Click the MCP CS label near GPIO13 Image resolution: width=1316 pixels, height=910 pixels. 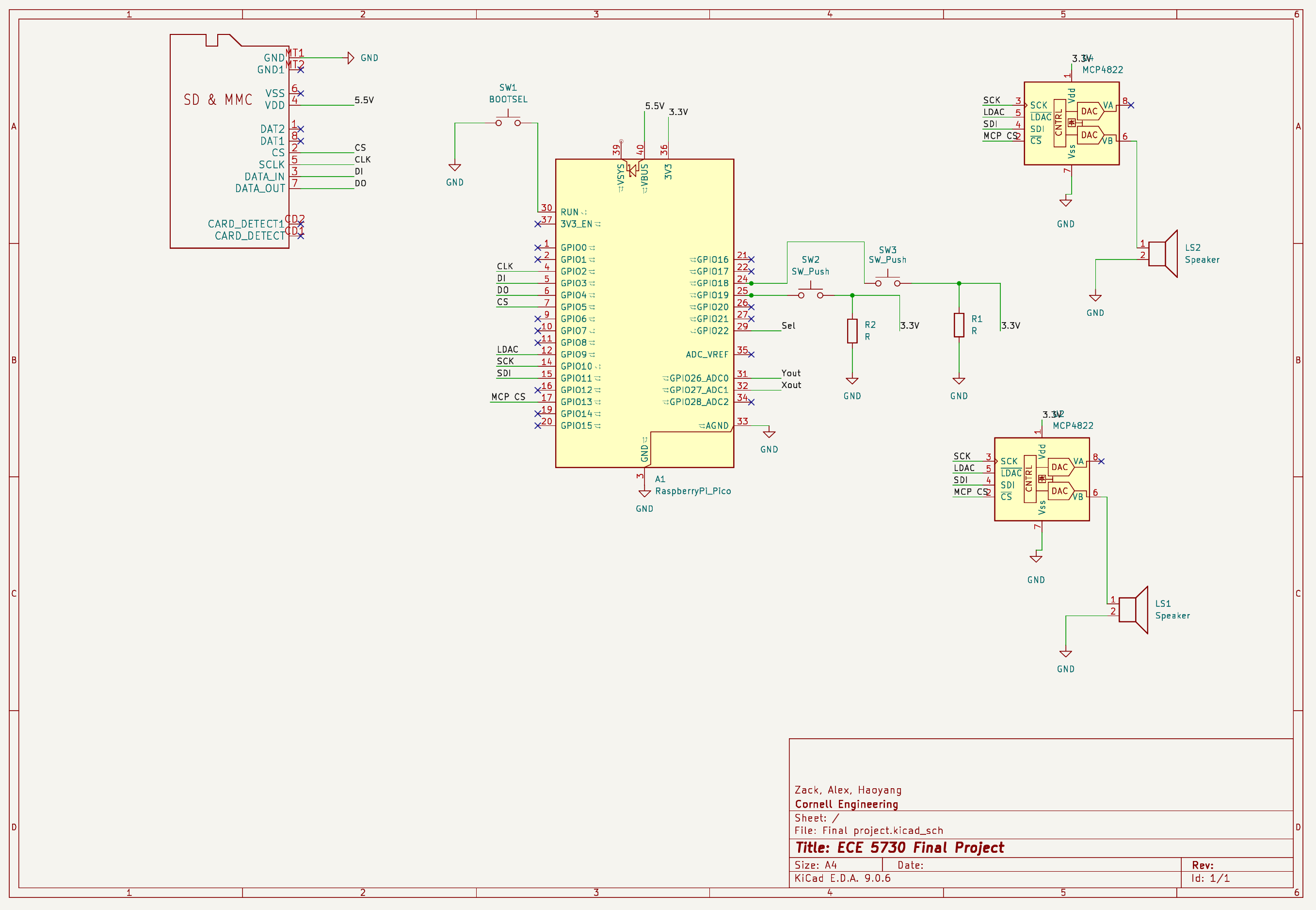pyautogui.click(x=508, y=397)
